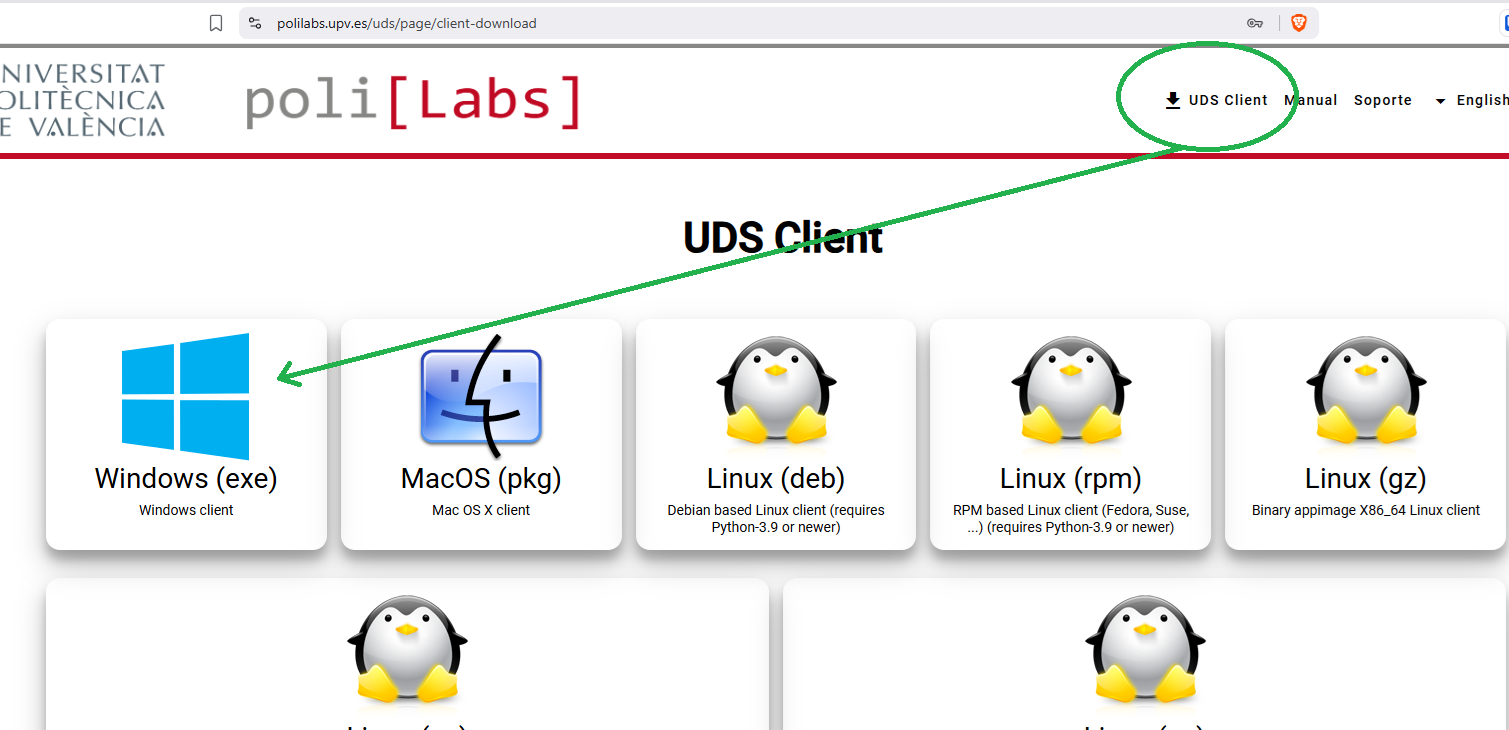Open site settings icon before URL

click(x=255, y=23)
